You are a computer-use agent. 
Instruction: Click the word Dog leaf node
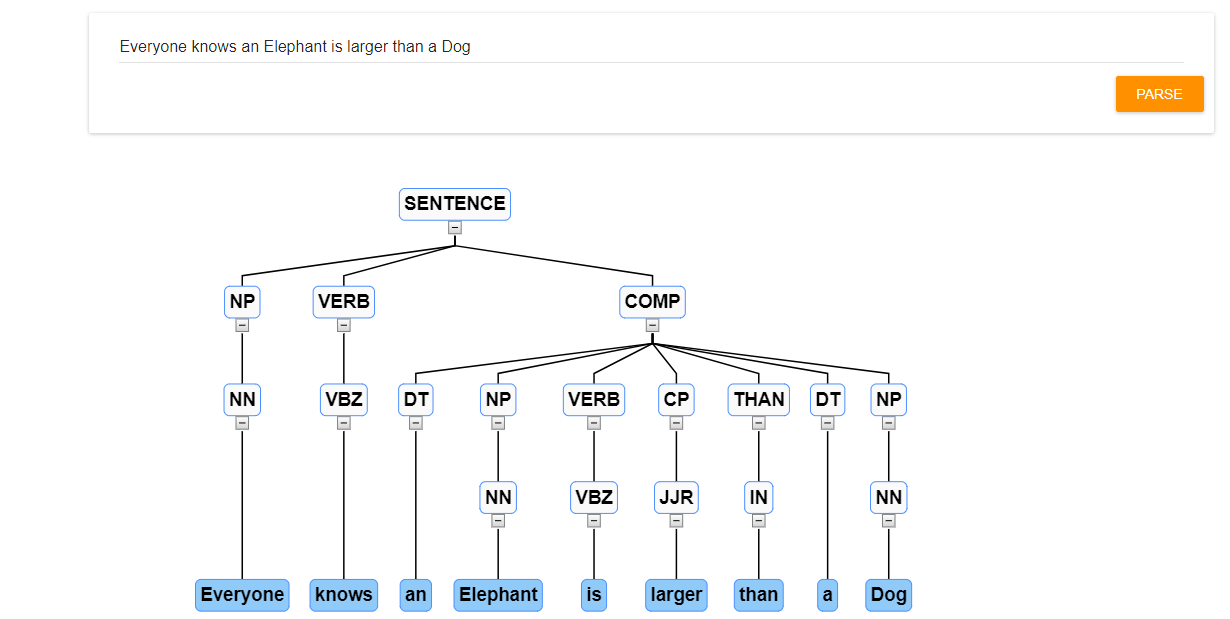tap(888, 595)
